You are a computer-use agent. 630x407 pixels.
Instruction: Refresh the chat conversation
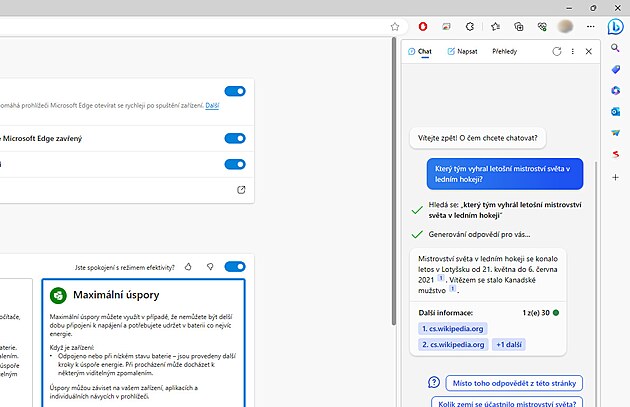click(x=557, y=51)
